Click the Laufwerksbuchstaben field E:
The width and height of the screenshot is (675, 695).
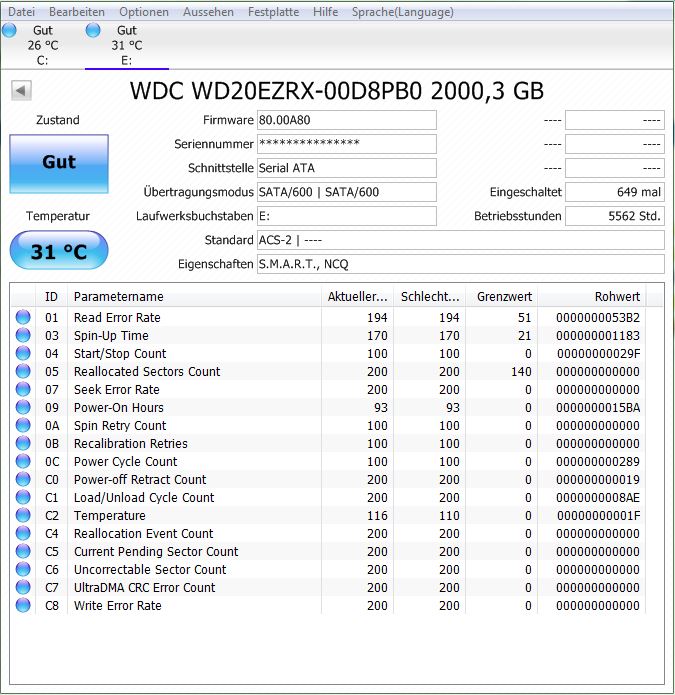coord(347,216)
